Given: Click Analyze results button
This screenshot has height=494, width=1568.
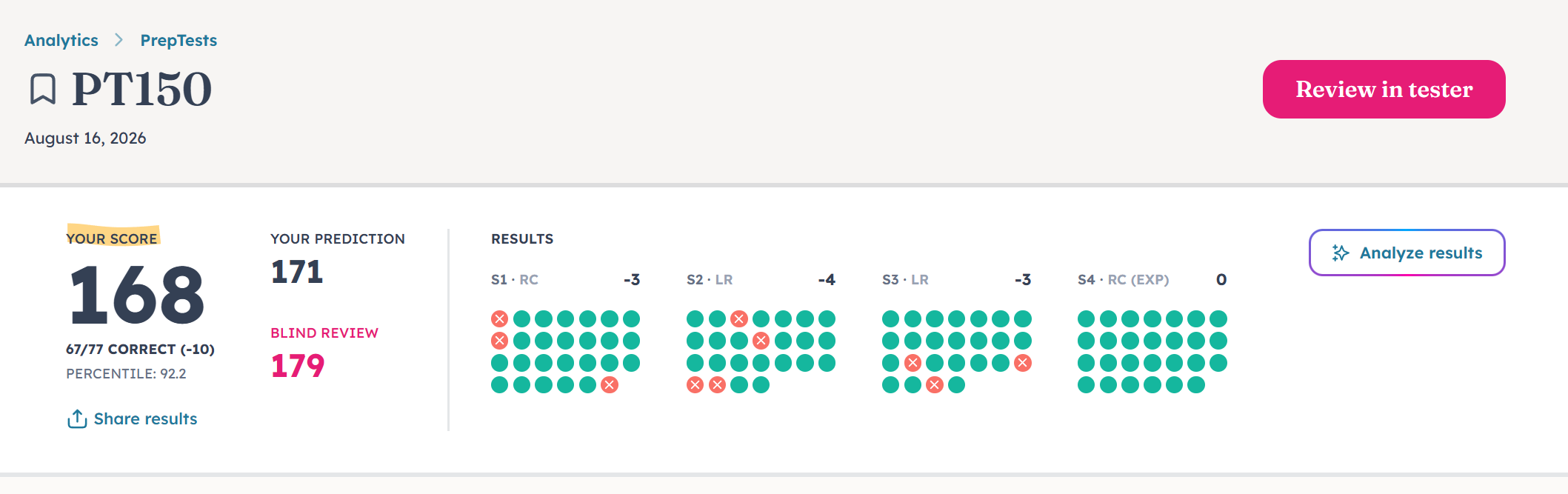Looking at the screenshot, I should click(1407, 253).
